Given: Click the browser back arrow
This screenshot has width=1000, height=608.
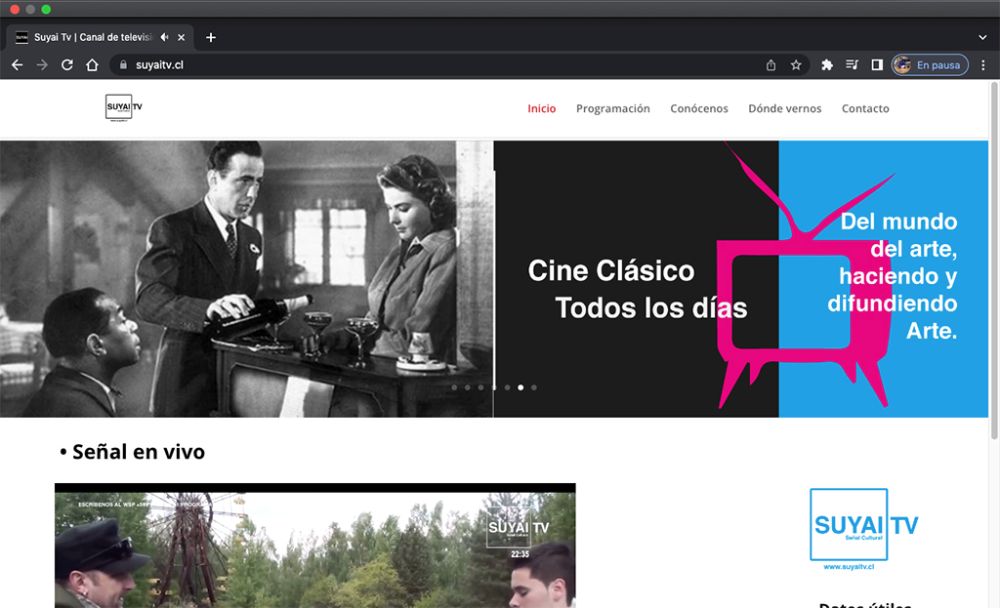Looking at the screenshot, I should 17,65.
